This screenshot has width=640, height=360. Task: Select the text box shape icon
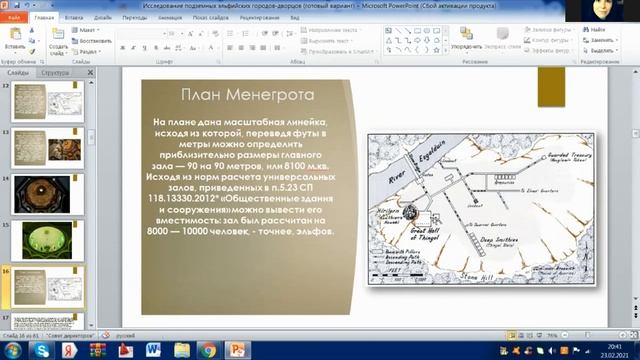[x=389, y=31]
